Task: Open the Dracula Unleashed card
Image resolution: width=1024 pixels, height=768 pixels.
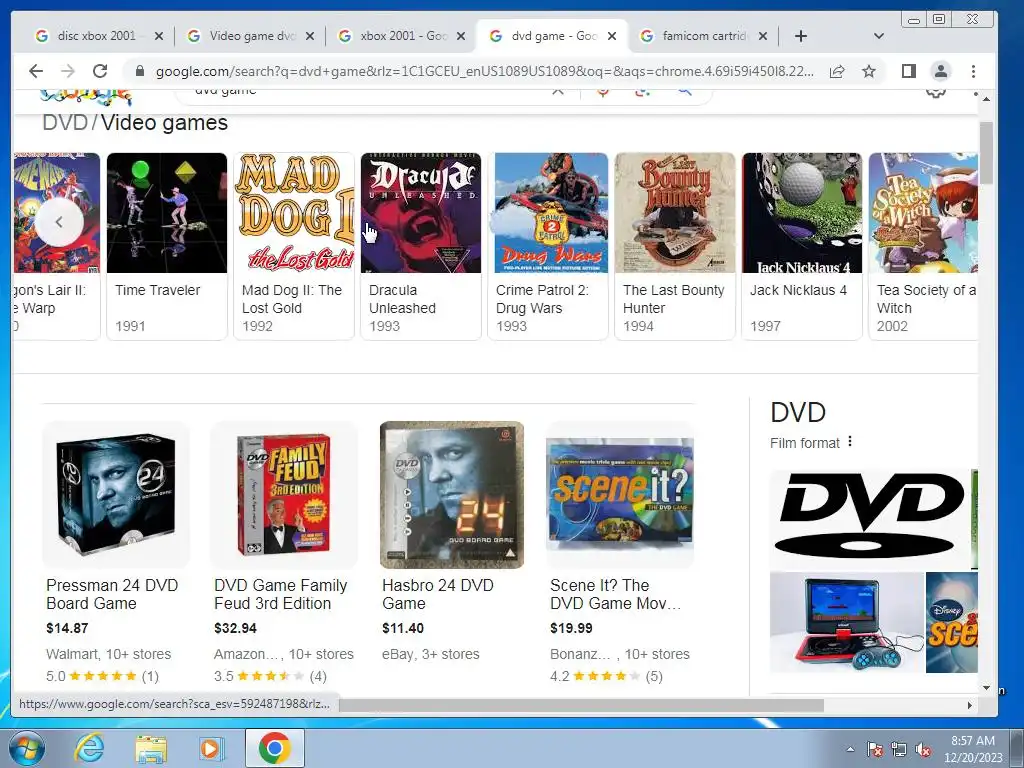Action: (421, 246)
